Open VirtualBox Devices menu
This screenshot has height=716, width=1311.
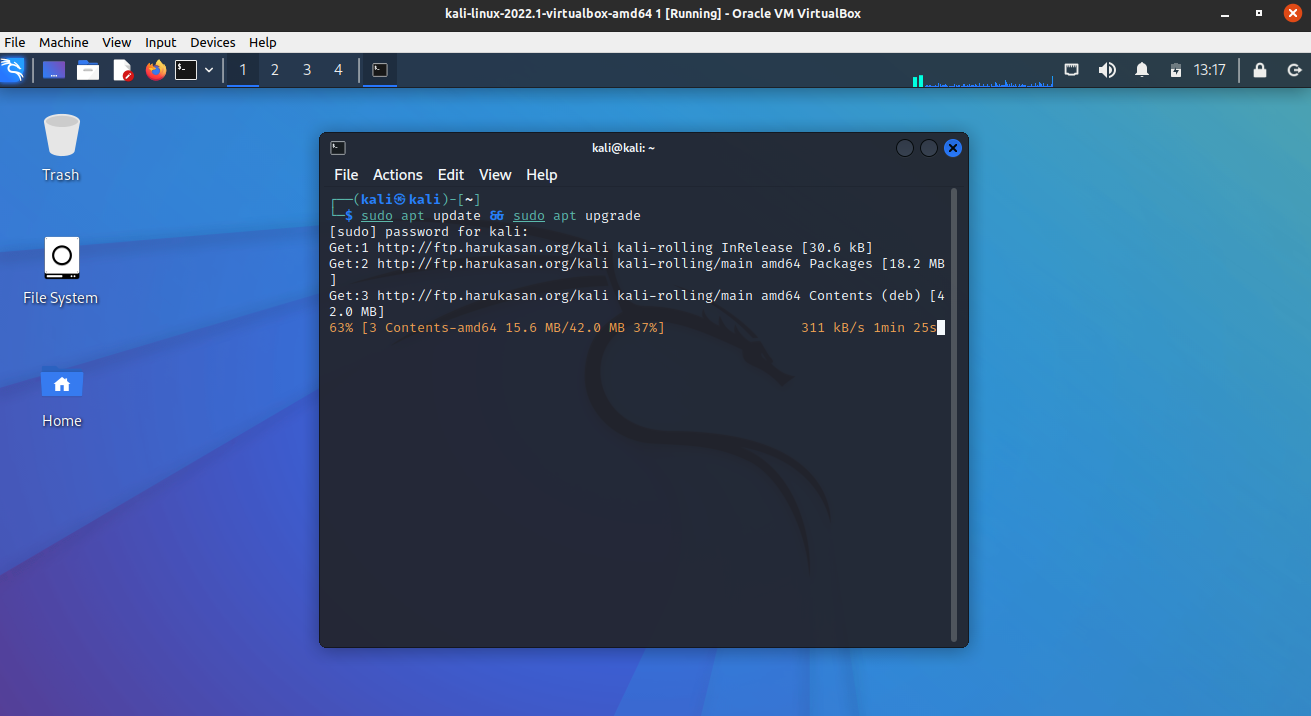213,42
